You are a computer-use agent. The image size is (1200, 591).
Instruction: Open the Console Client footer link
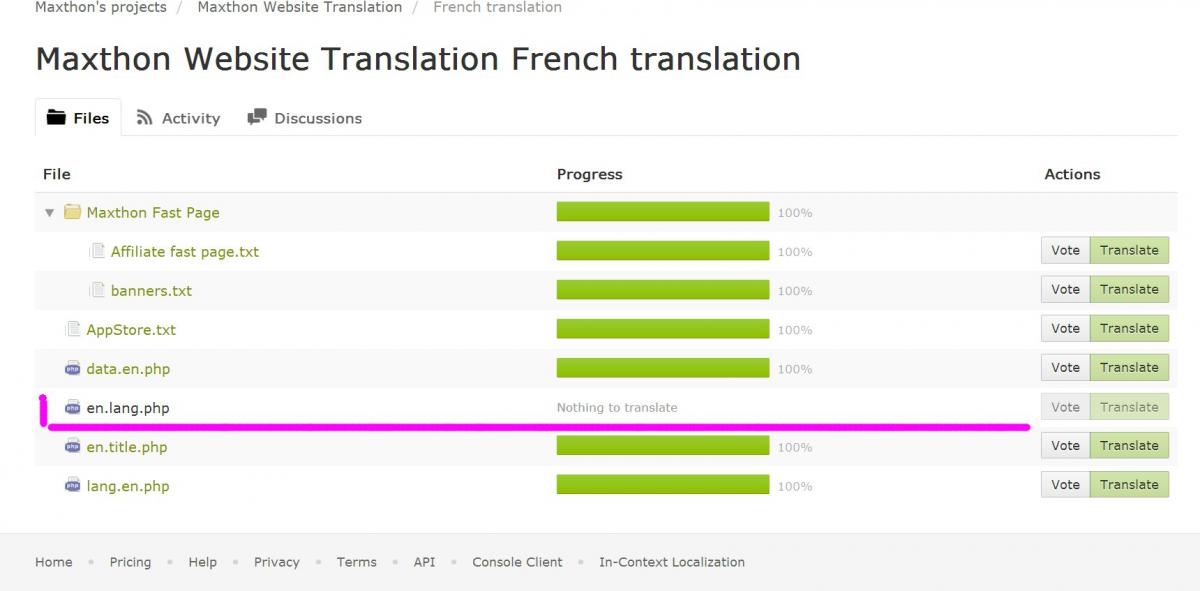click(x=517, y=562)
